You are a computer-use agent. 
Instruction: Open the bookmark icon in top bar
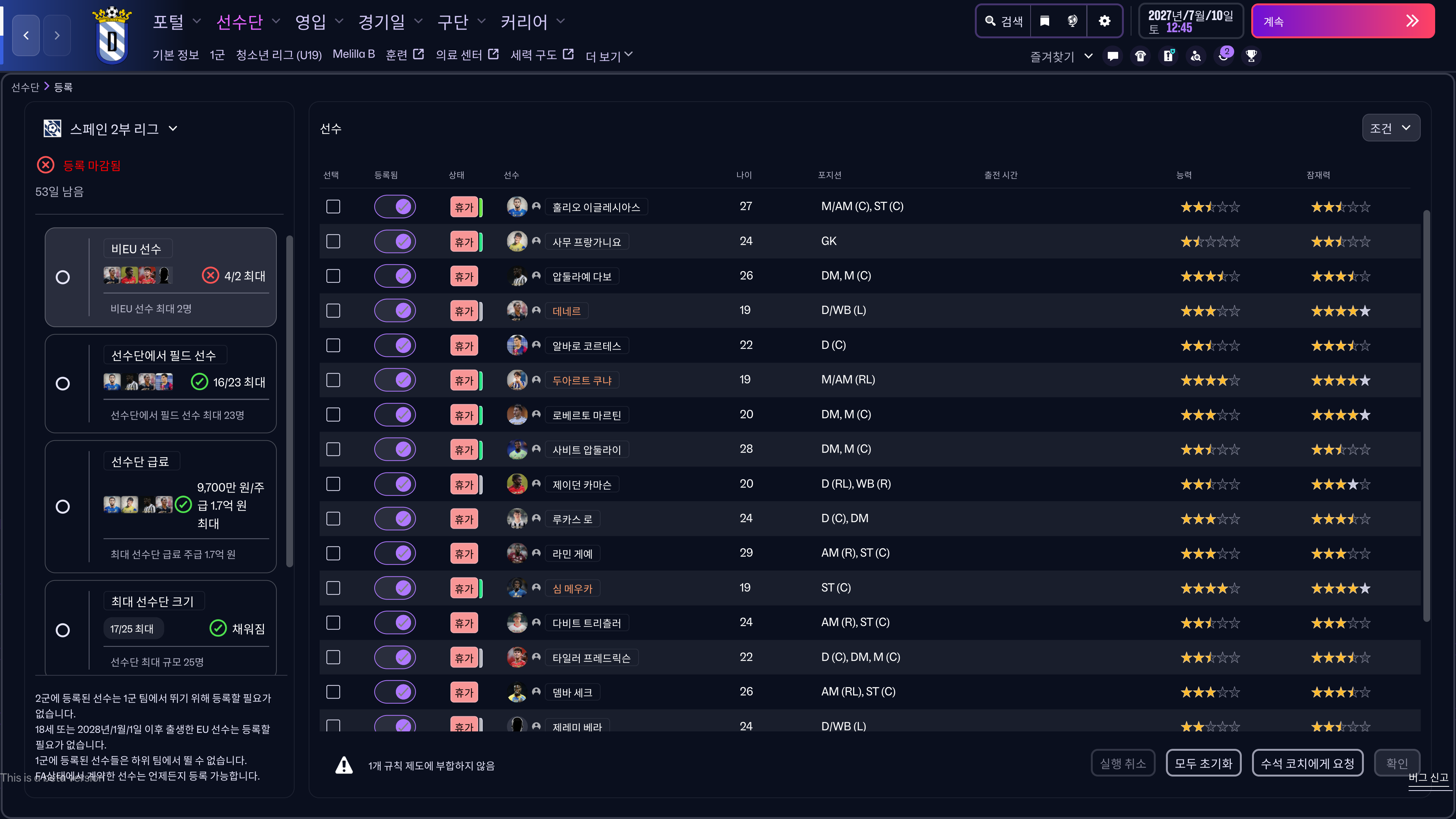tap(1045, 21)
